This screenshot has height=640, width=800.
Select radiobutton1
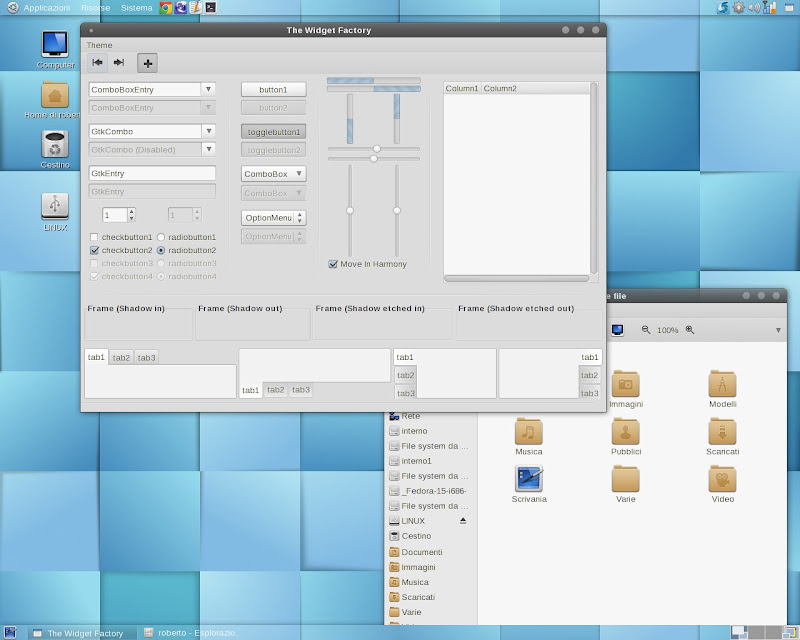point(161,237)
